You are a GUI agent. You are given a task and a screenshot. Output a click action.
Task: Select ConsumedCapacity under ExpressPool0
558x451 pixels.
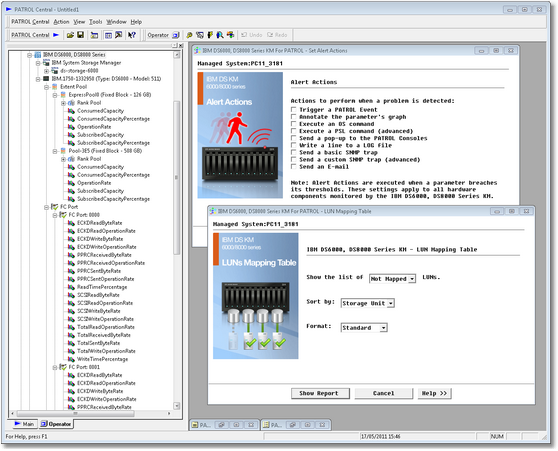[100, 111]
